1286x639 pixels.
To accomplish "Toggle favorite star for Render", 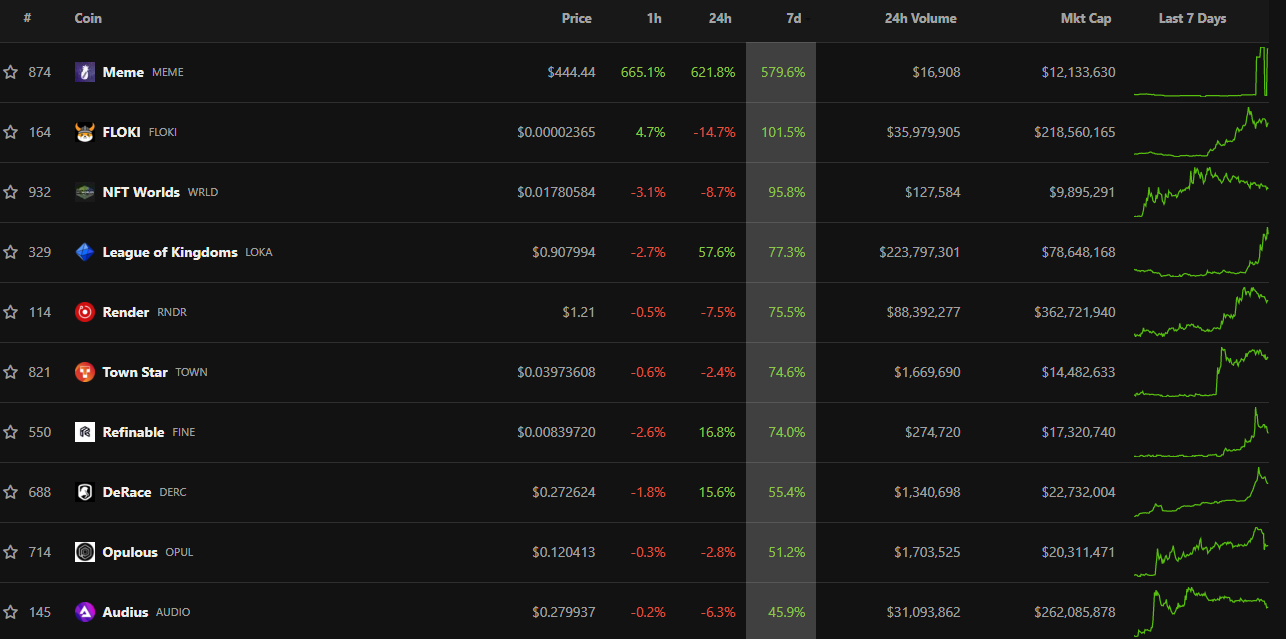I will (10, 312).
